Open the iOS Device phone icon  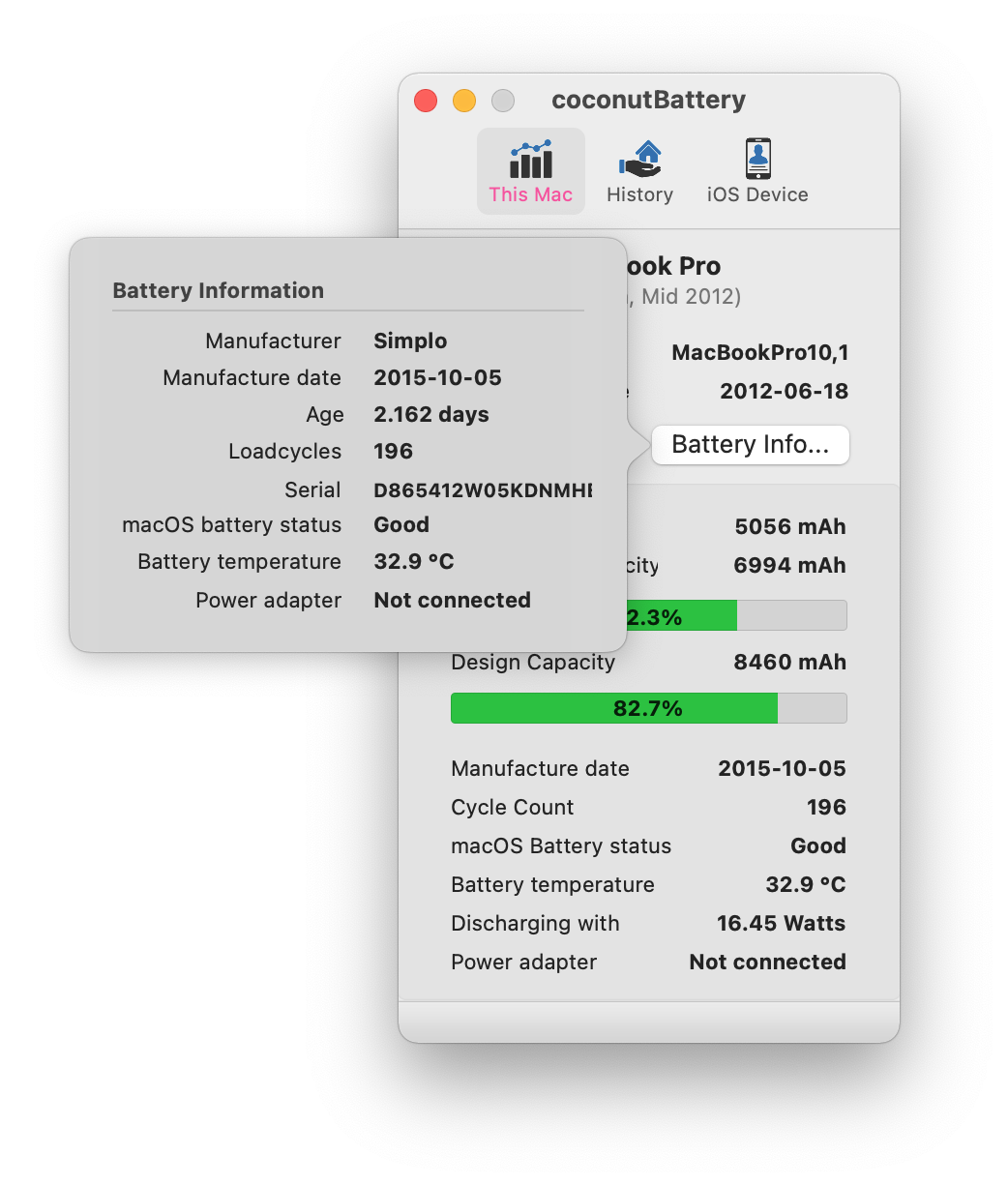[757, 160]
